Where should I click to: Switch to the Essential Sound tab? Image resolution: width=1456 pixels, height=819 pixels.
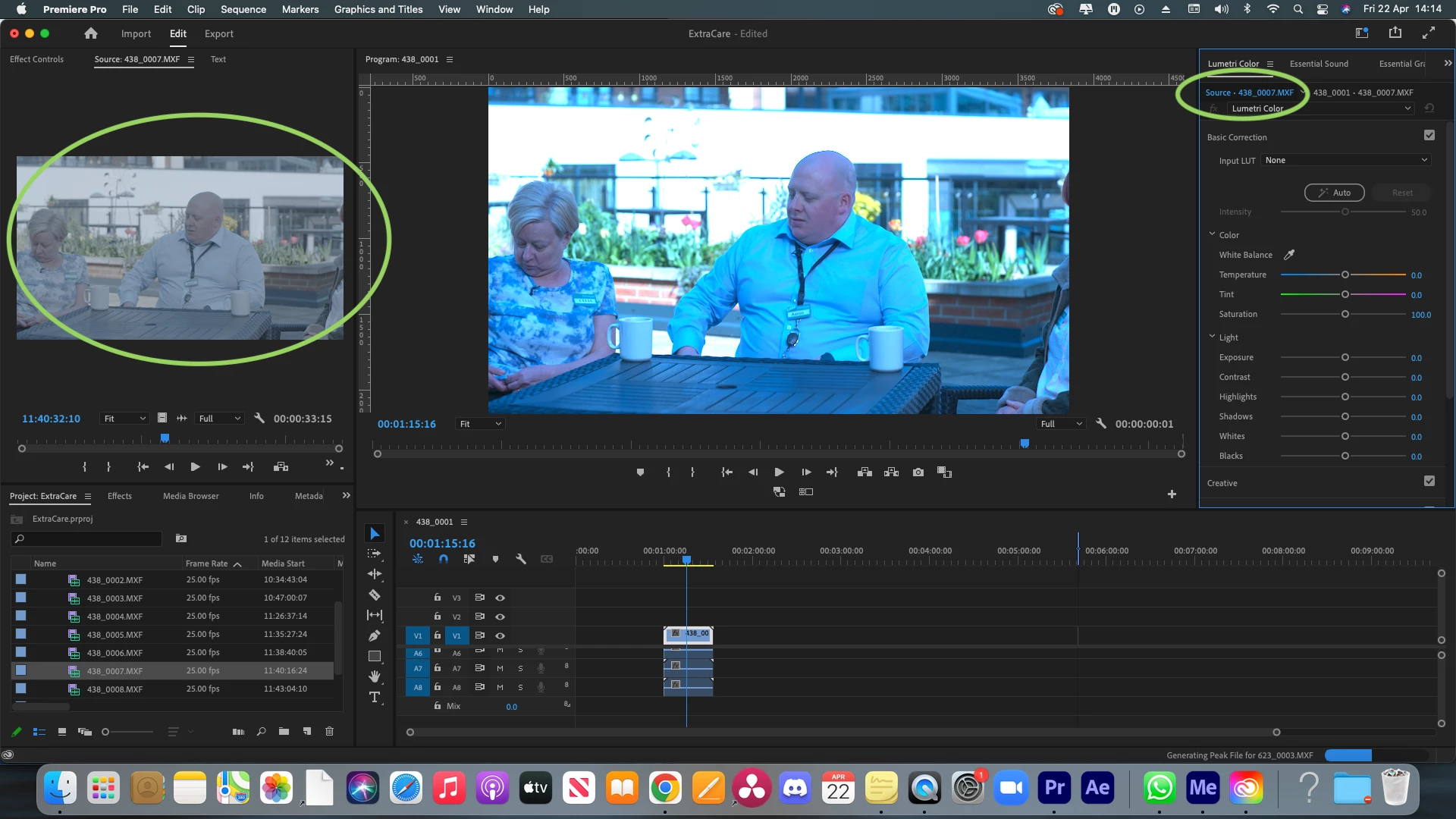pos(1319,64)
